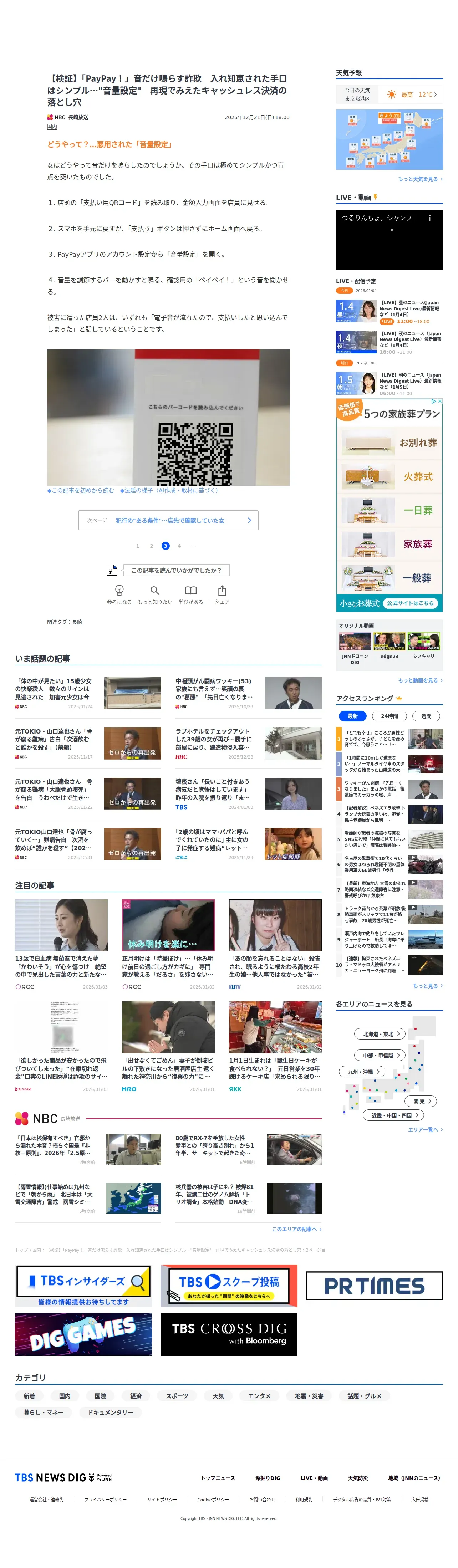Open お問い合わせ footer link

pyautogui.click(x=262, y=1499)
